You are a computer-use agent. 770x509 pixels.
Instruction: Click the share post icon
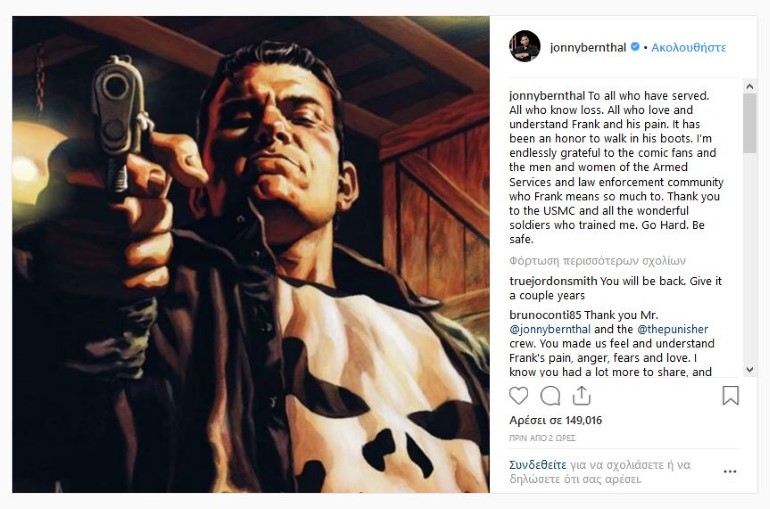click(581, 395)
